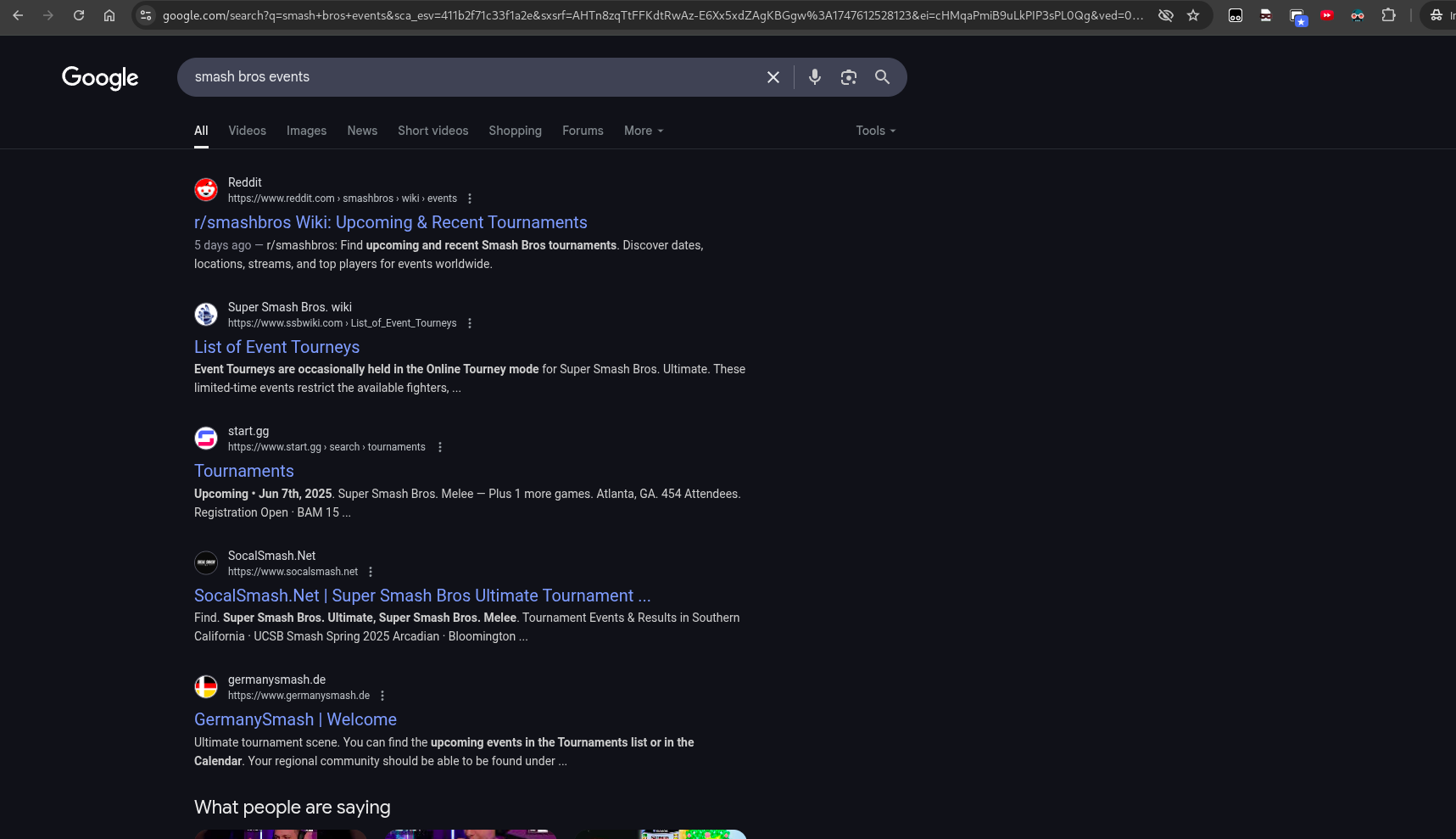The image size is (1456, 839).
Task: Open Google Lens image search
Action: pyautogui.click(x=848, y=77)
